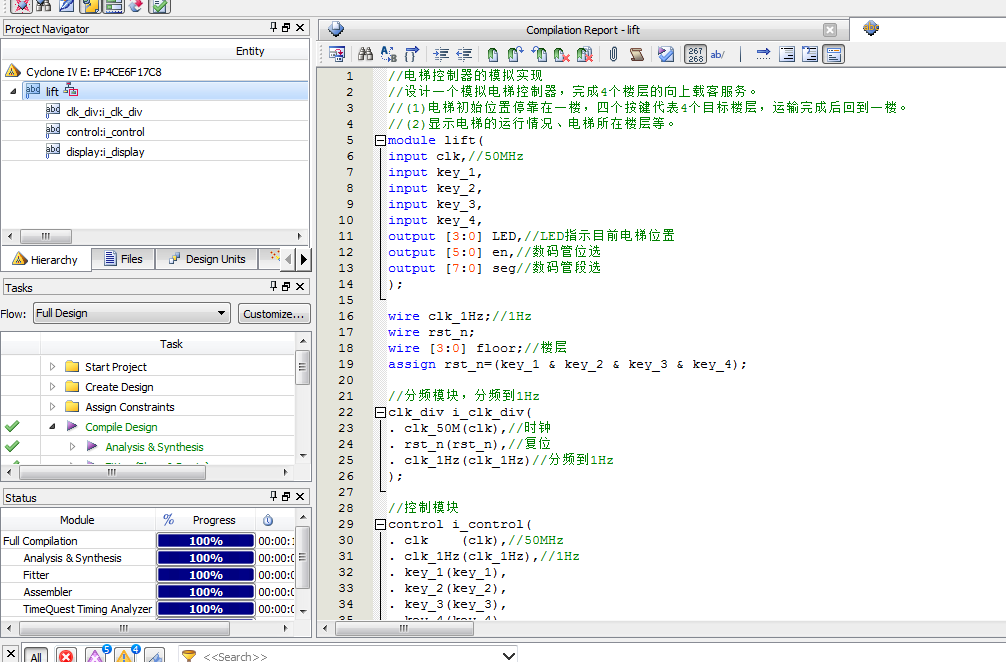This screenshot has width=1006, height=662.
Task: Collapse the lift hierarchy tree node
Action: pyautogui.click(x=13, y=91)
